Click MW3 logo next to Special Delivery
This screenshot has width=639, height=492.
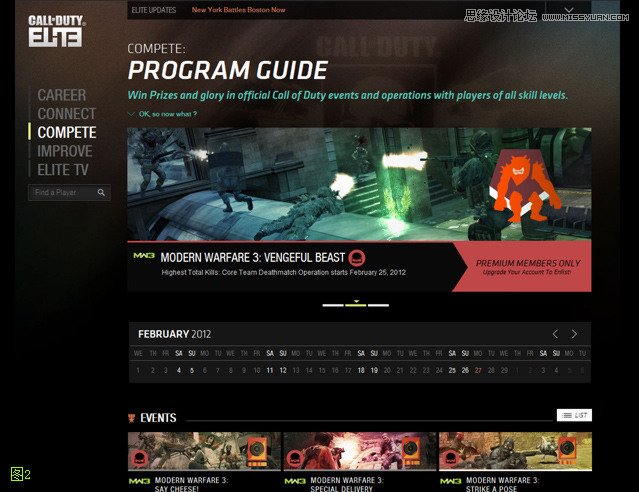click(x=295, y=481)
